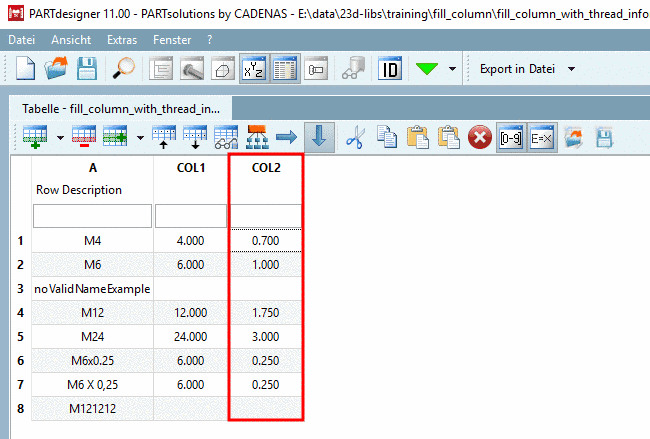Click the COL2 column header

coord(266,167)
